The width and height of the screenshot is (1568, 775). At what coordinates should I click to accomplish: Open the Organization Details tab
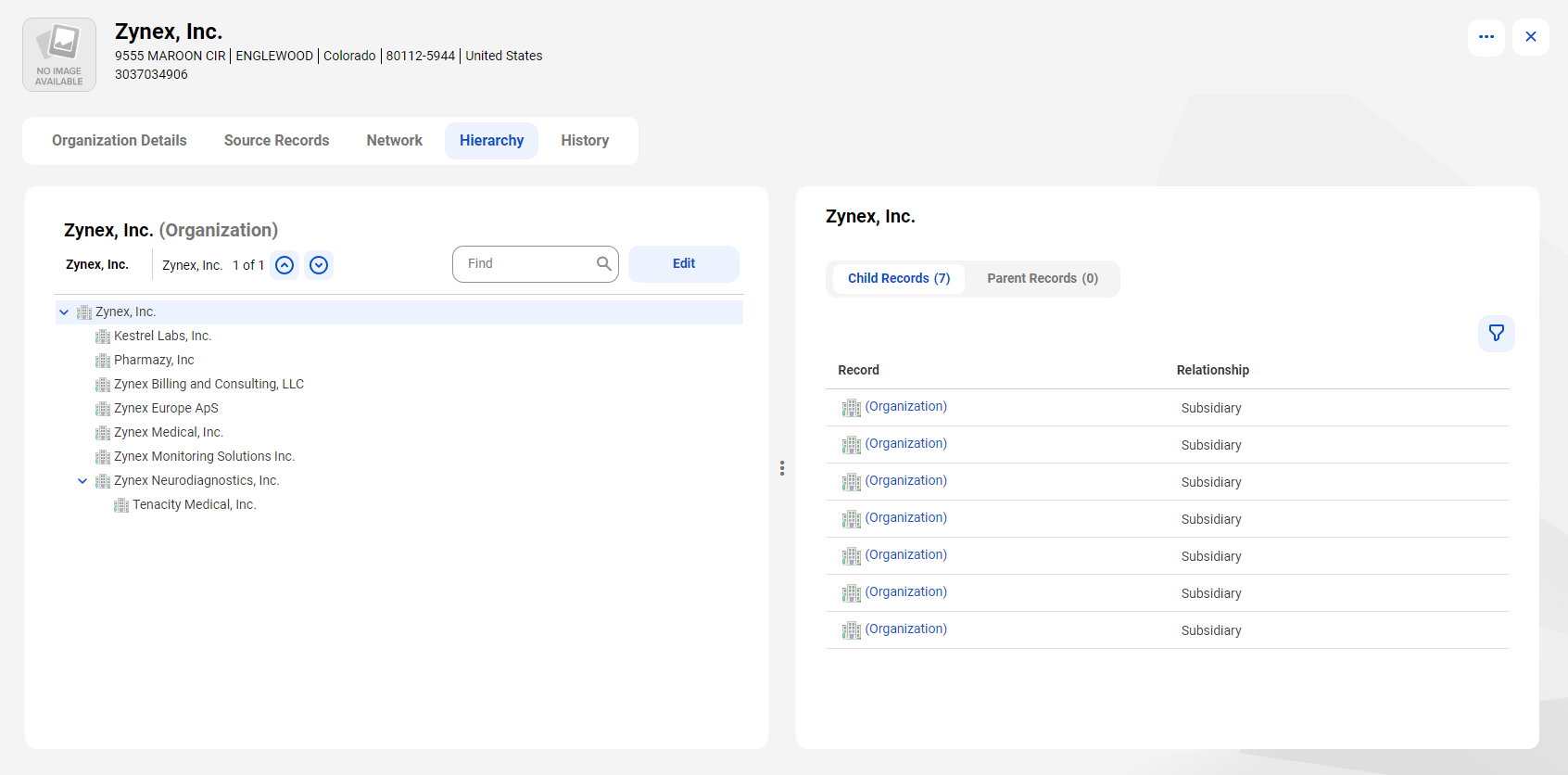(x=120, y=141)
